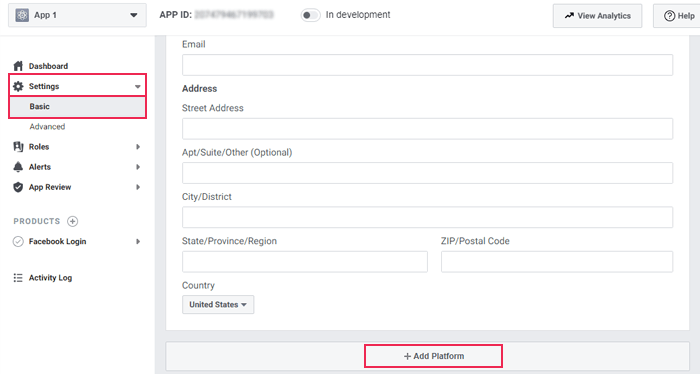Open the United States country dropdown

218,304
